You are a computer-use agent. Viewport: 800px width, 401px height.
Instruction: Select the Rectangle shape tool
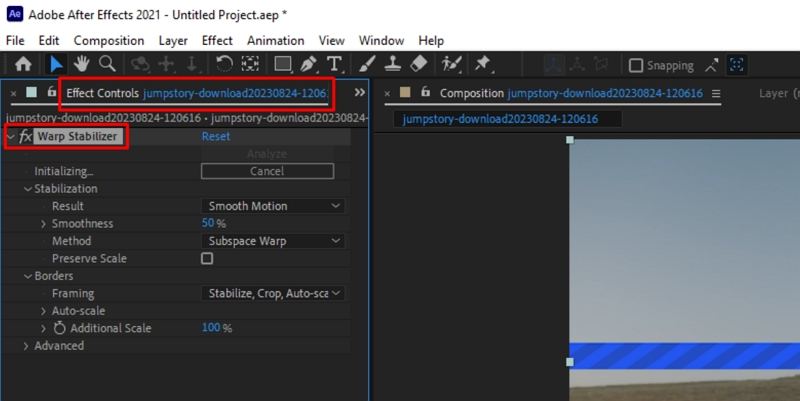coord(283,64)
